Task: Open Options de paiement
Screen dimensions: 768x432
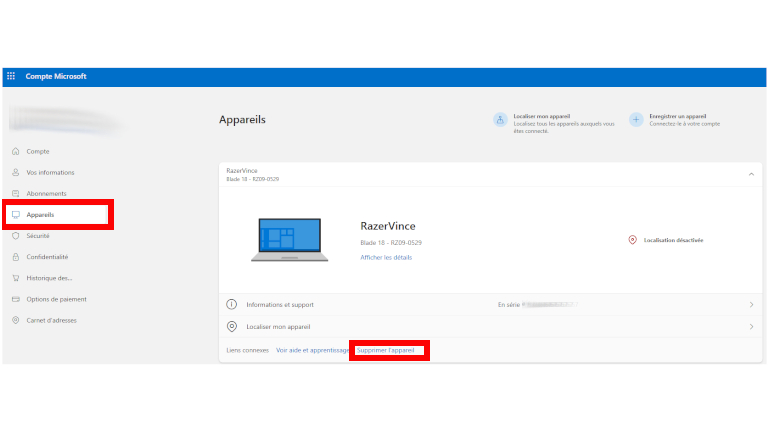Action: coord(57,299)
